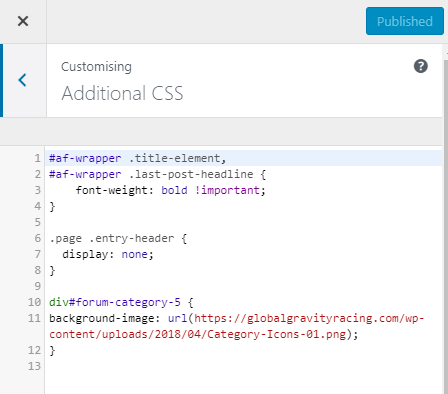
Task: Select the bold value on line 3
Action: coord(174,190)
